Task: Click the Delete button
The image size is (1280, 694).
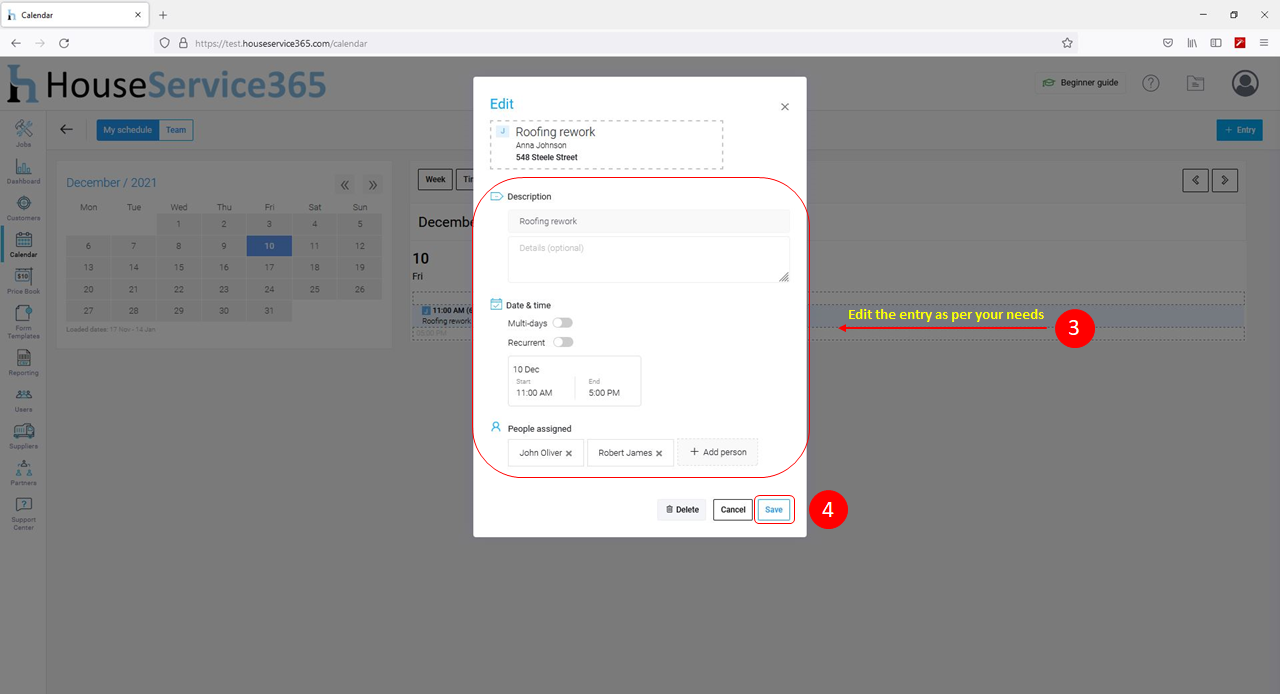Action: click(682, 510)
